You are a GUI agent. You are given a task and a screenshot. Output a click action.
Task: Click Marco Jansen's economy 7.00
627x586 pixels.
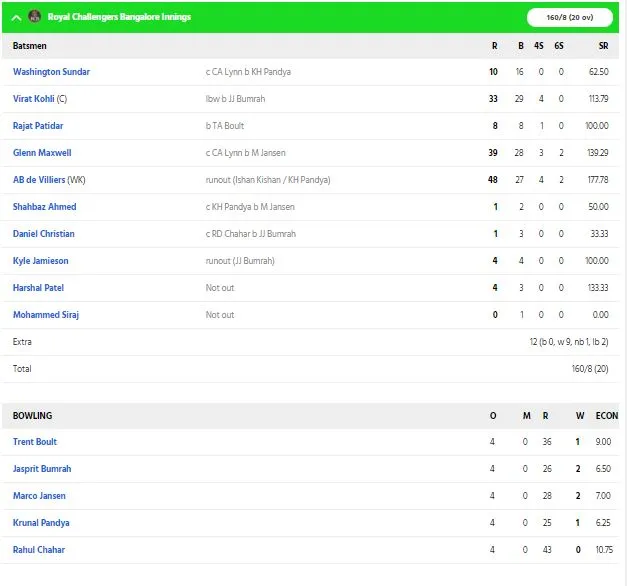pos(603,496)
